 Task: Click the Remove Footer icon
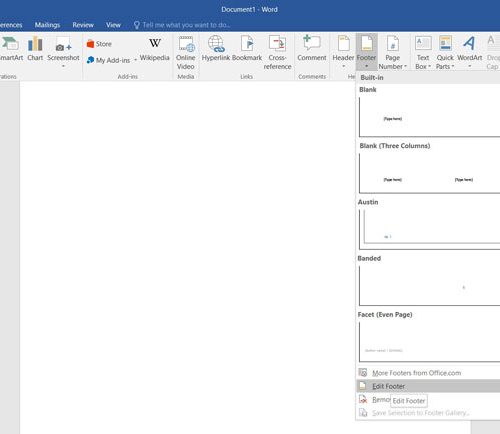[363, 399]
